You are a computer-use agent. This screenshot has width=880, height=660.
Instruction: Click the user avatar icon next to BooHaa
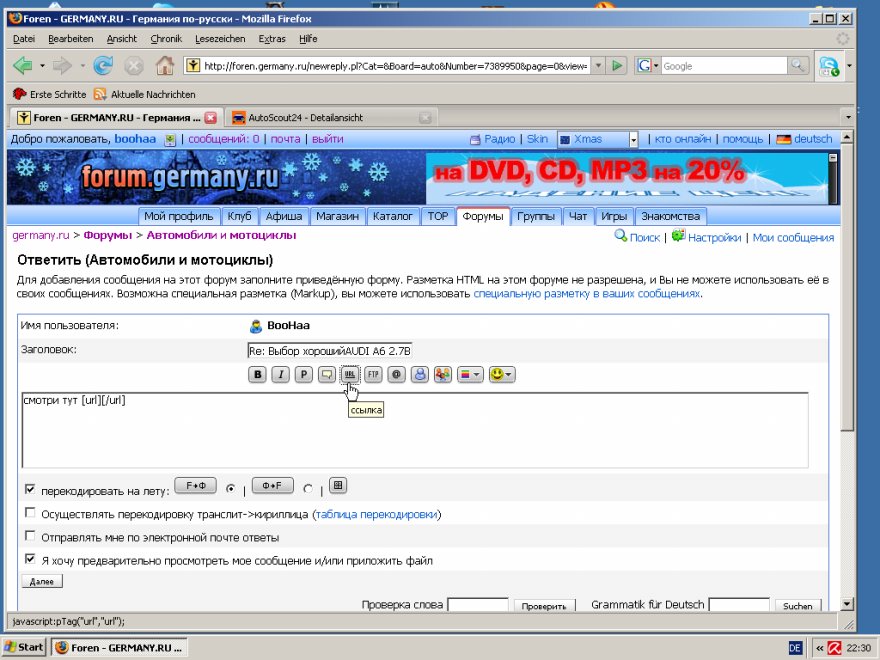[x=255, y=326]
